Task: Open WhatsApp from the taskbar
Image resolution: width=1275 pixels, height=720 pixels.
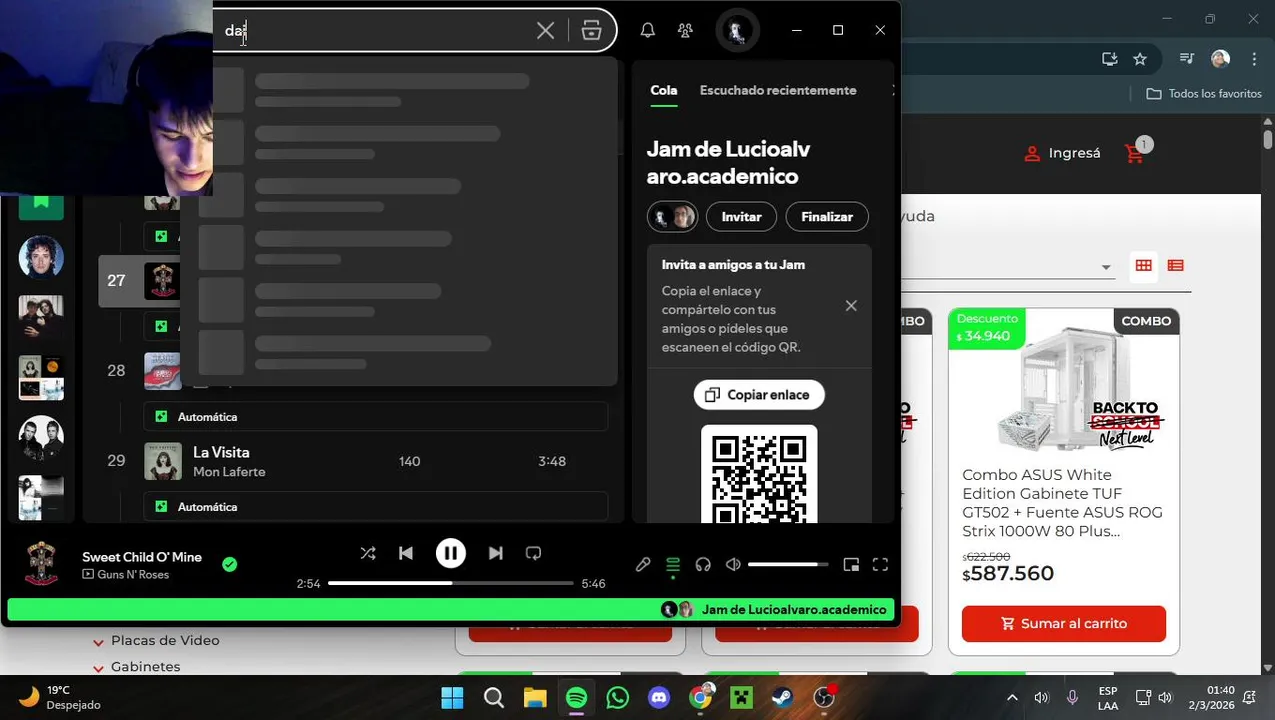Action: pyautogui.click(x=618, y=697)
